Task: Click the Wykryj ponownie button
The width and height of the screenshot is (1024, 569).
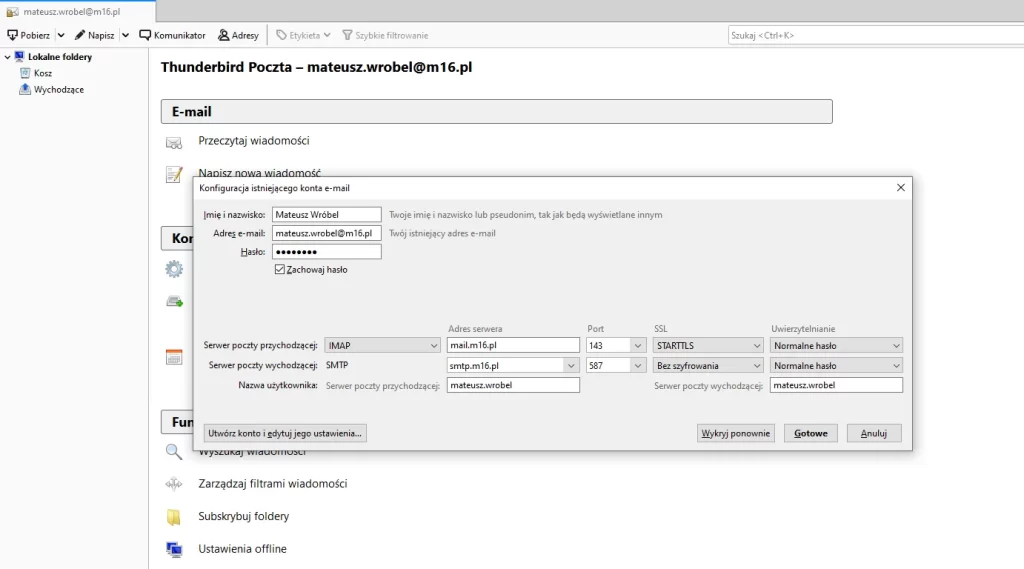Action: point(736,434)
